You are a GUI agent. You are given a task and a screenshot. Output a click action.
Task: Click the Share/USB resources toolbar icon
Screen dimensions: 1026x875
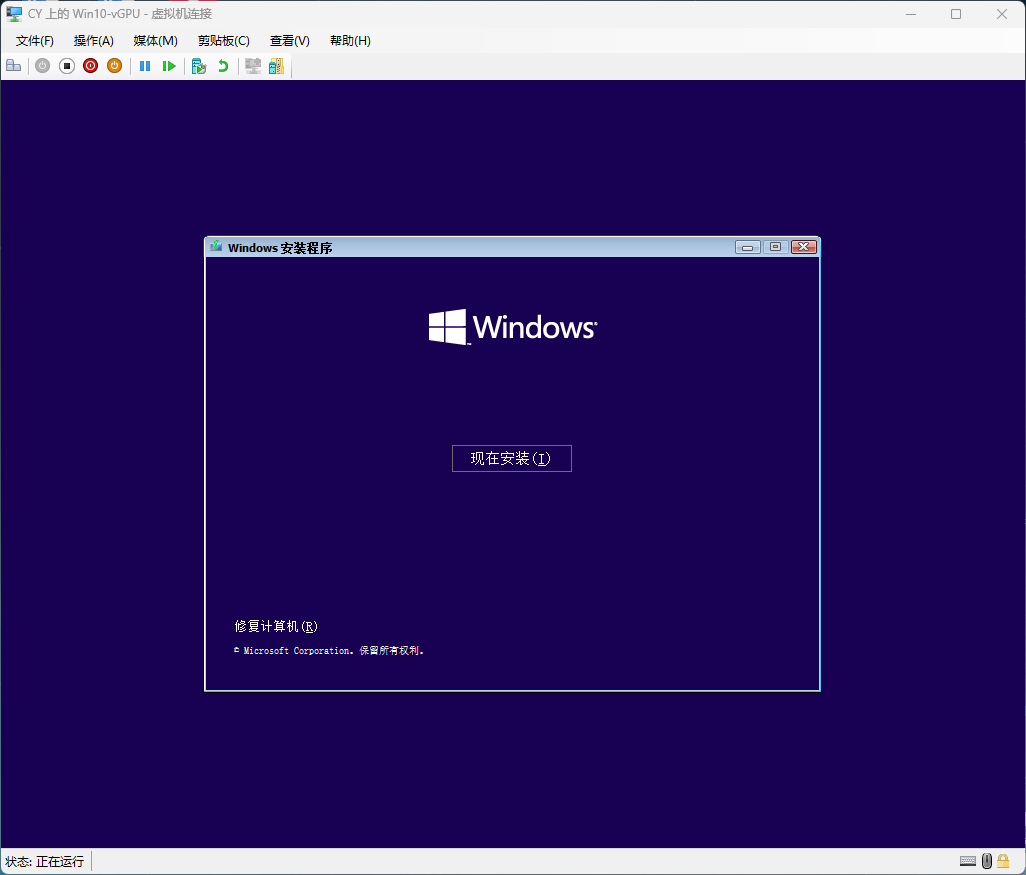pos(276,66)
